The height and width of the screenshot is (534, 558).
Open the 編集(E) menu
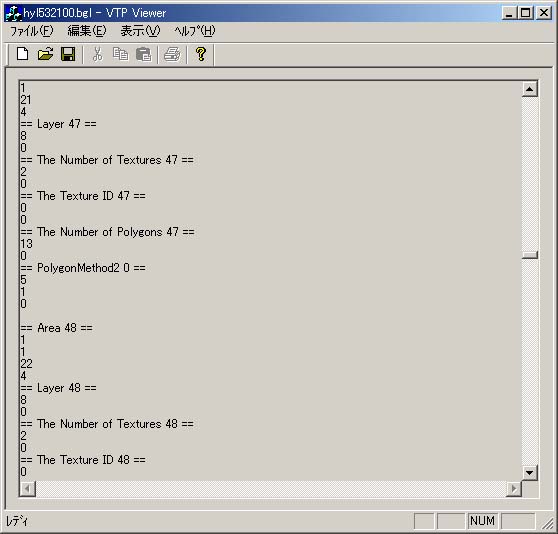[x=87, y=31]
